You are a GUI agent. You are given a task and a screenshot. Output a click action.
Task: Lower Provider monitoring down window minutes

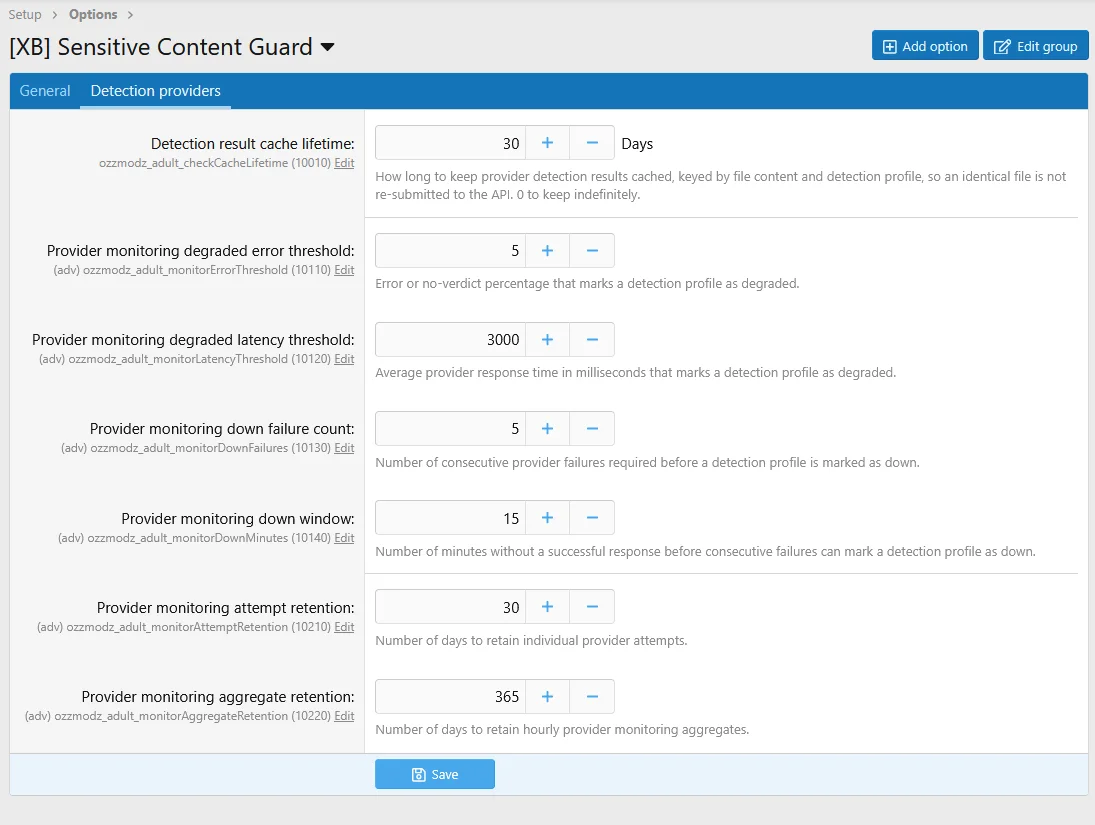(x=592, y=518)
